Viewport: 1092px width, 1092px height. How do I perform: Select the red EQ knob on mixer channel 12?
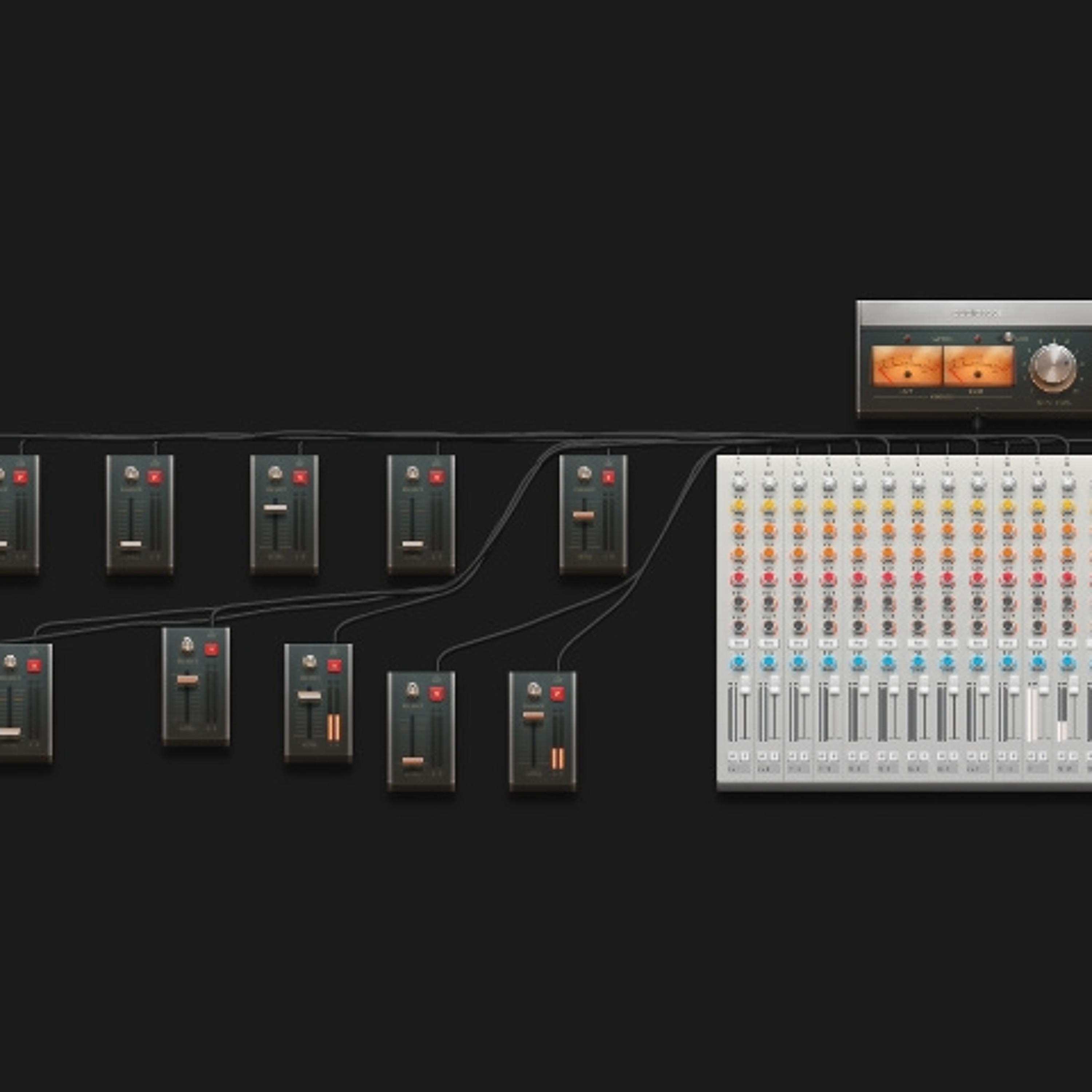pos(1068,578)
